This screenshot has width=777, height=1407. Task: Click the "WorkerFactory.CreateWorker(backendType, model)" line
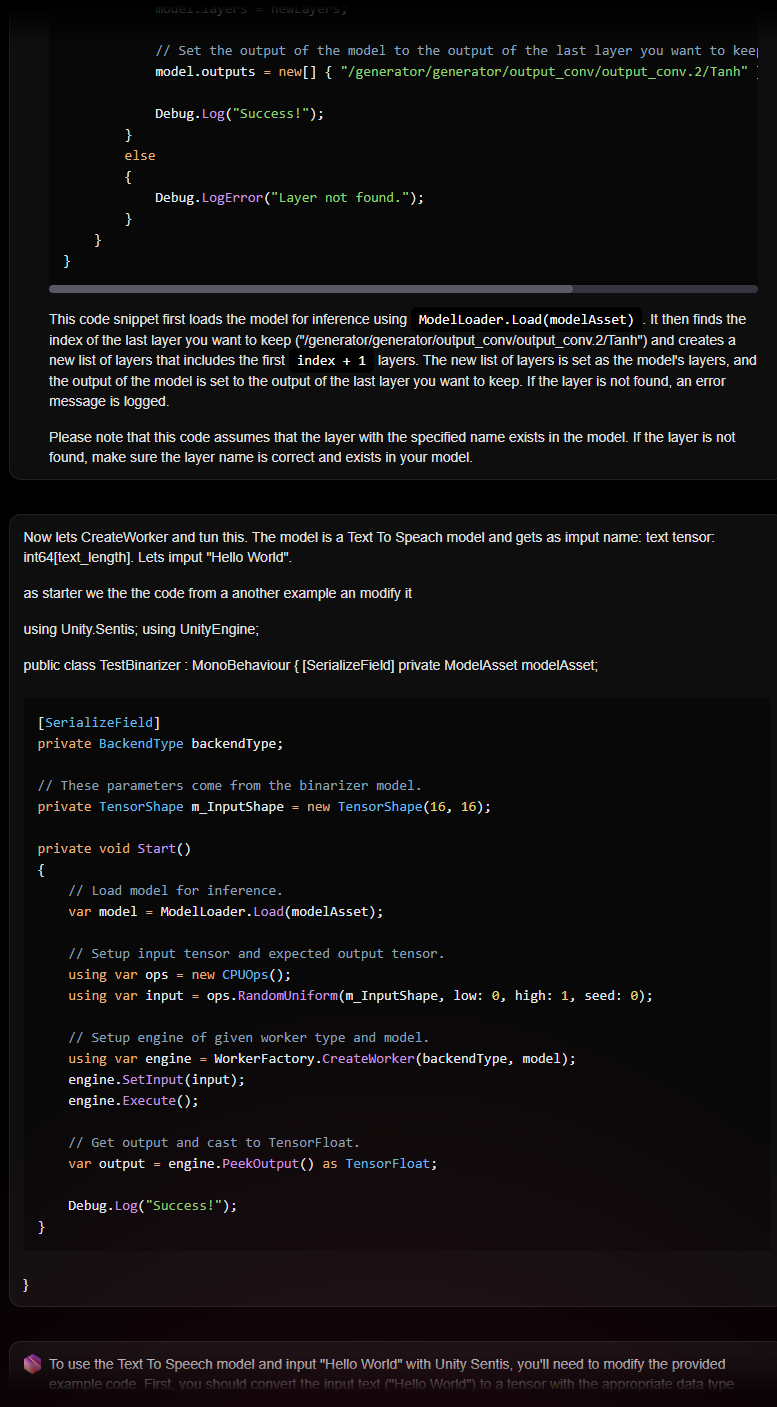pos(322,1059)
